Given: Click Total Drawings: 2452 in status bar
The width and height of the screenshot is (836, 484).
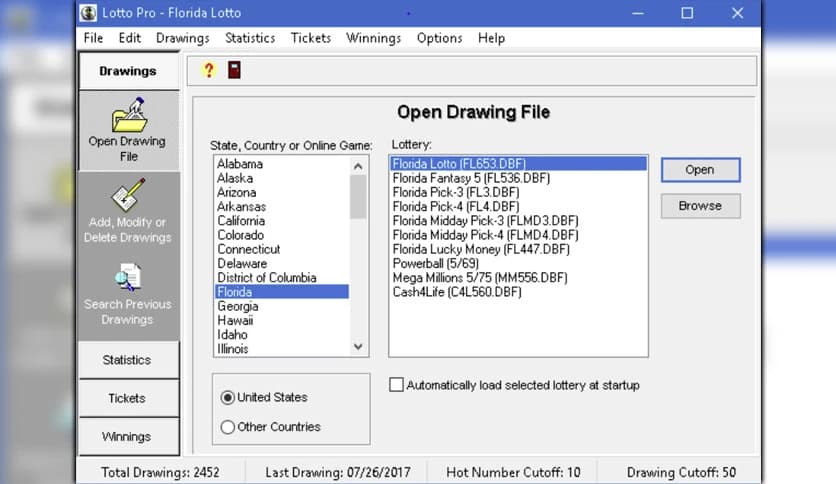Looking at the screenshot, I should [x=160, y=472].
